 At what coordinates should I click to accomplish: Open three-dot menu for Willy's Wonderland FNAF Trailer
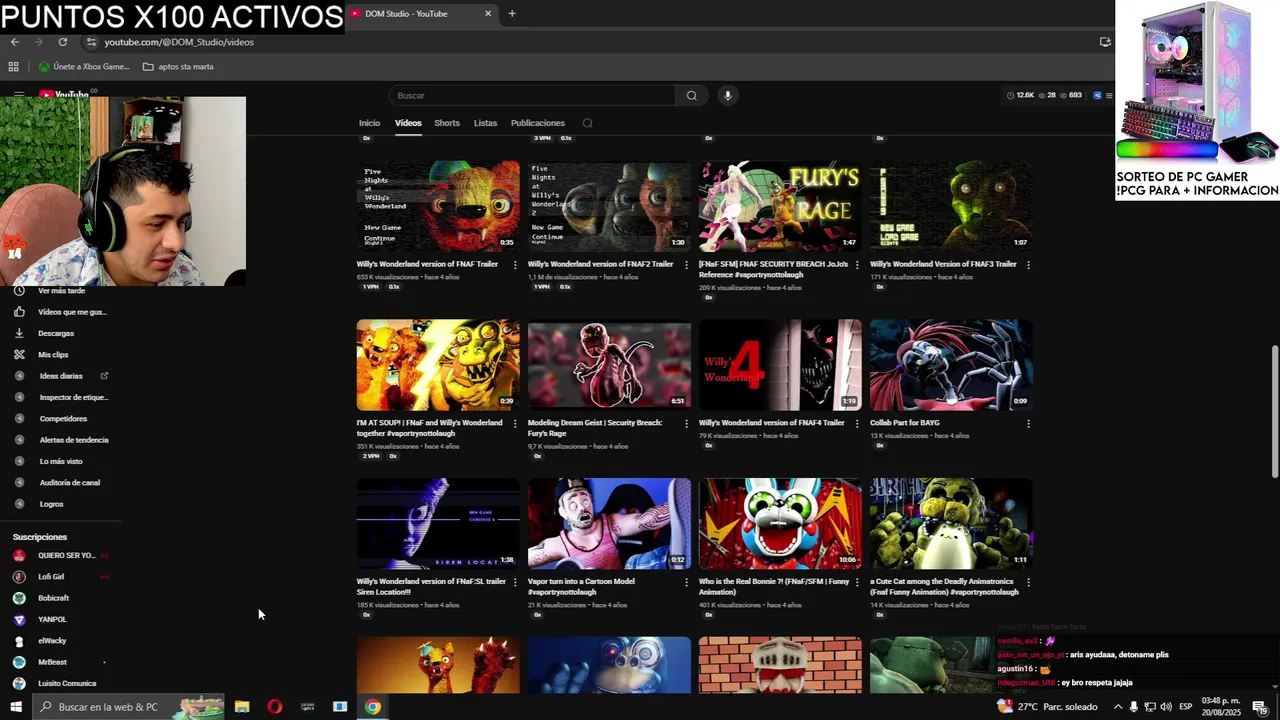[515, 265]
